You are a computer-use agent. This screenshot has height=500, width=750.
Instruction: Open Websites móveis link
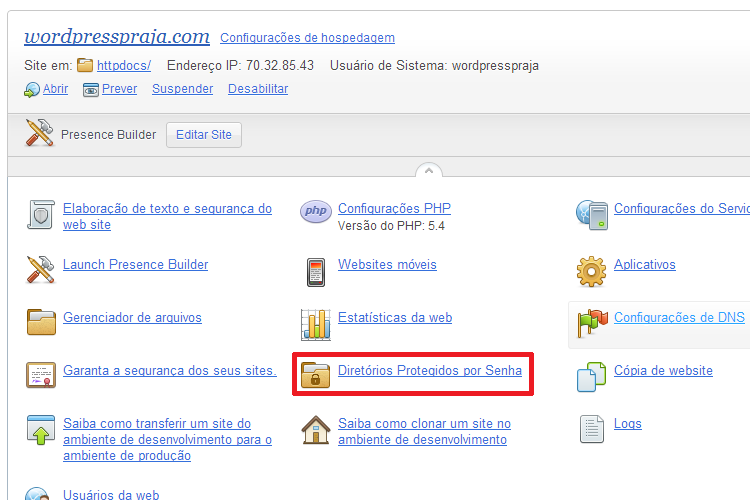coord(387,265)
